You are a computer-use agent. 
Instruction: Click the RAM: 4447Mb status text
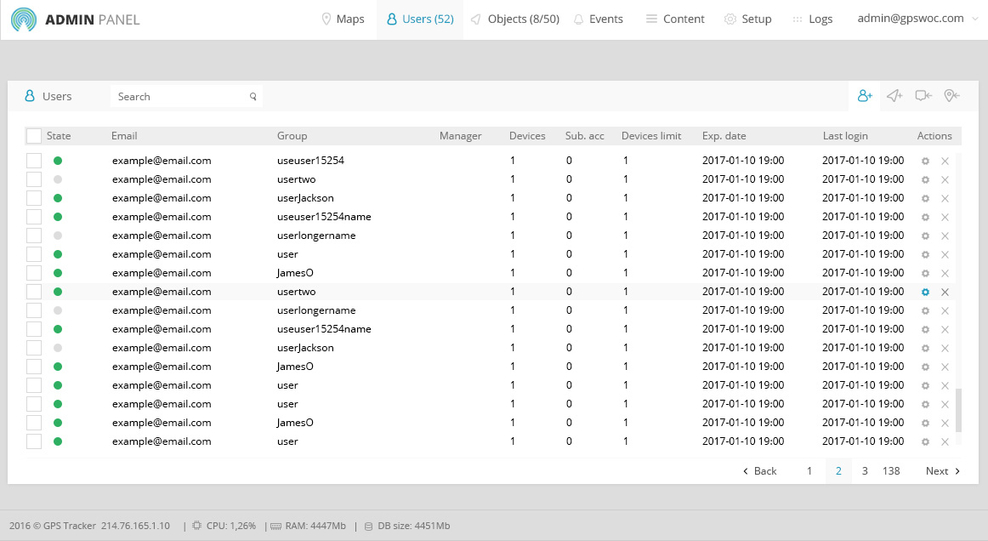click(x=315, y=526)
